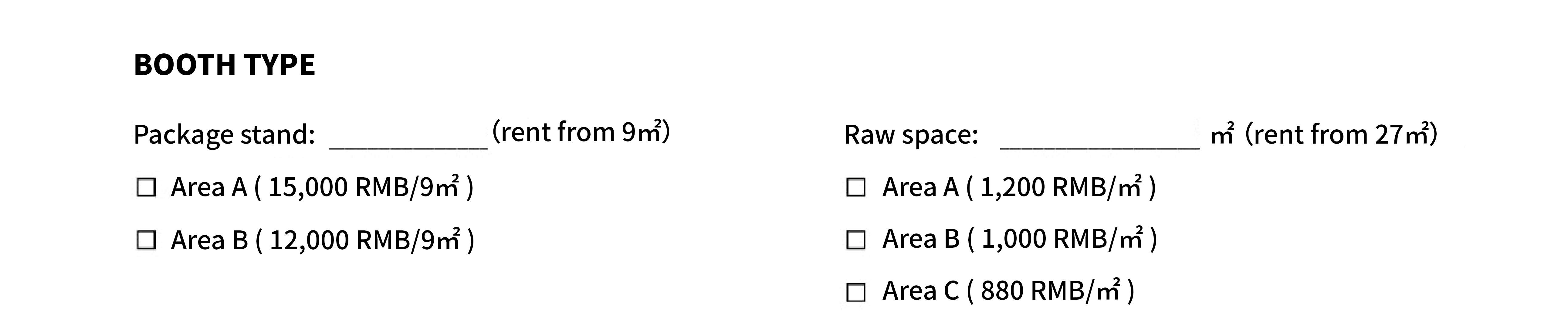Click the Package stand label
This screenshot has height=330, width=1568.
(224, 134)
